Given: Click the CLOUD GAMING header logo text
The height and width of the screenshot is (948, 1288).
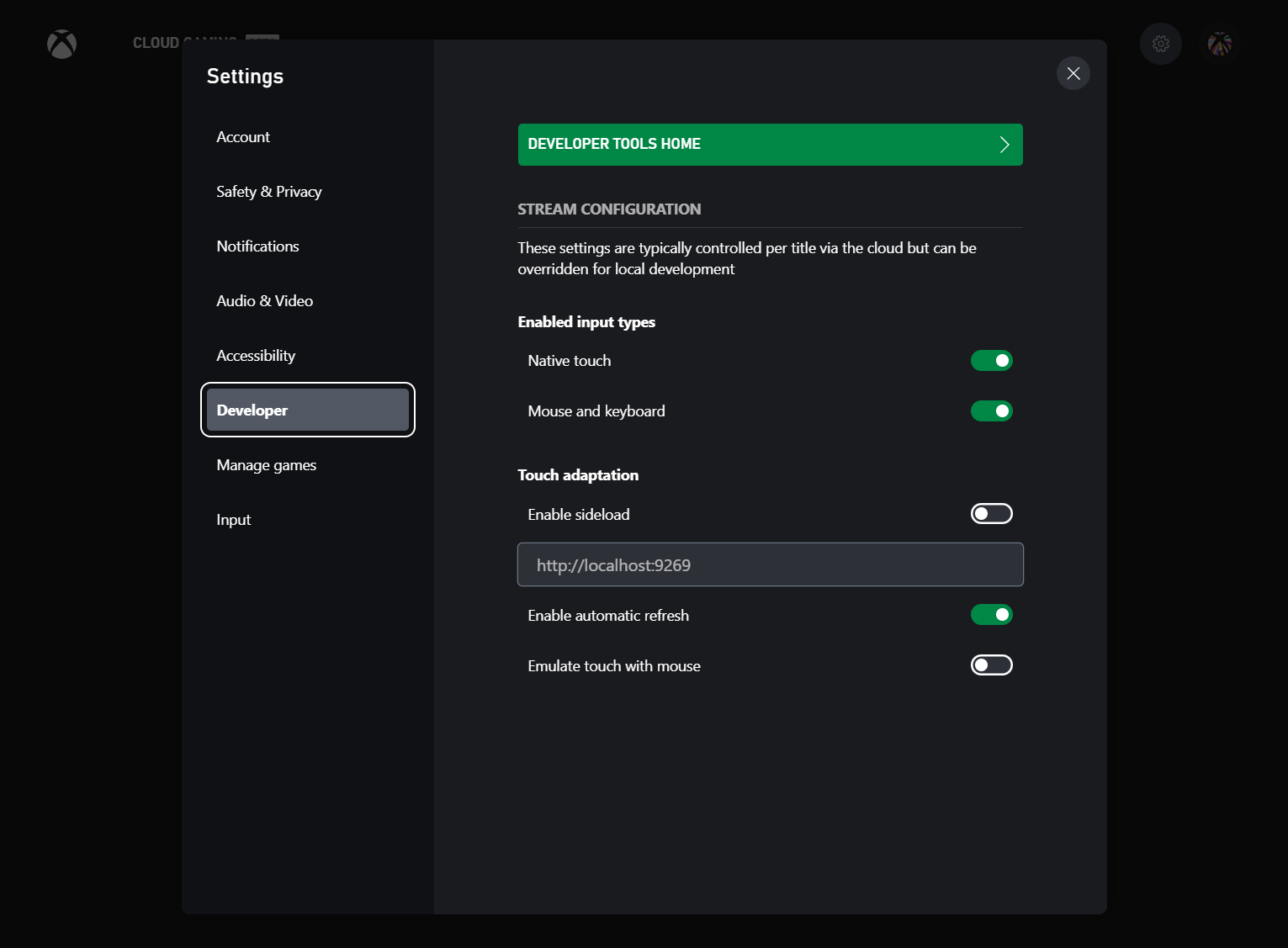Looking at the screenshot, I should point(185,42).
